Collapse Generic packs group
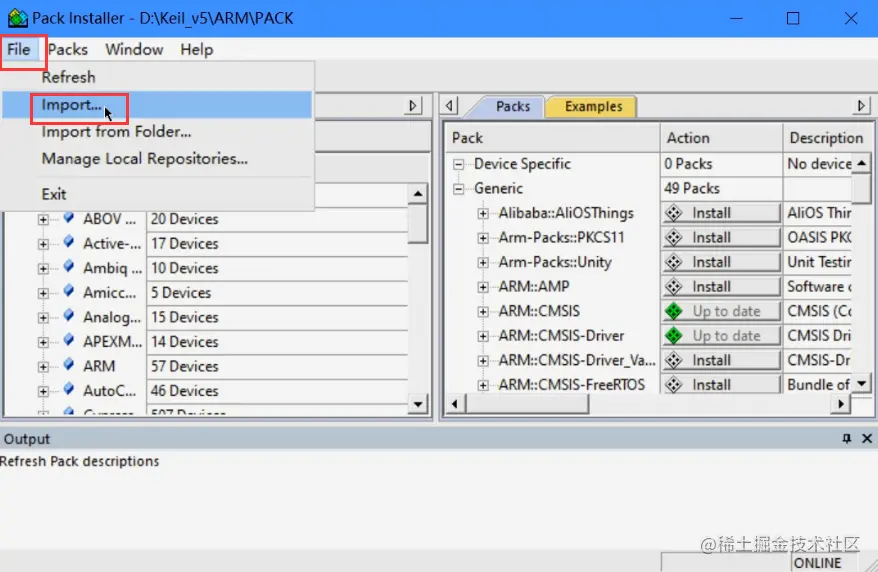Viewport: 878px width, 572px height. coord(459,189)
